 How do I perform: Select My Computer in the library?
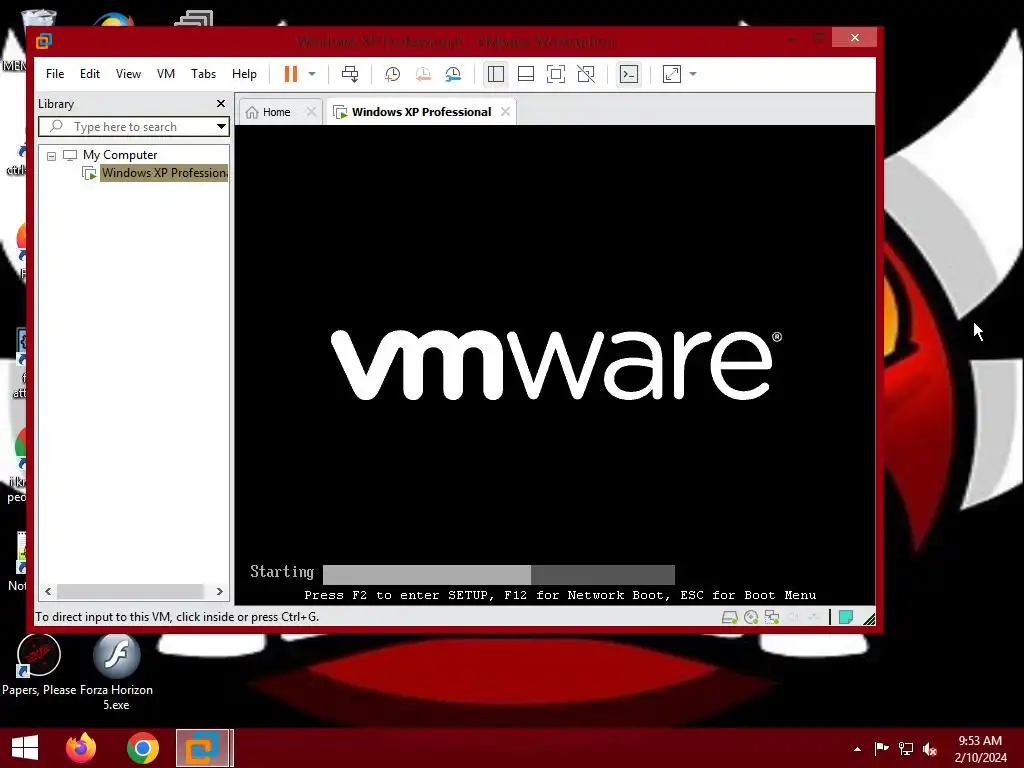pos(120,155)
